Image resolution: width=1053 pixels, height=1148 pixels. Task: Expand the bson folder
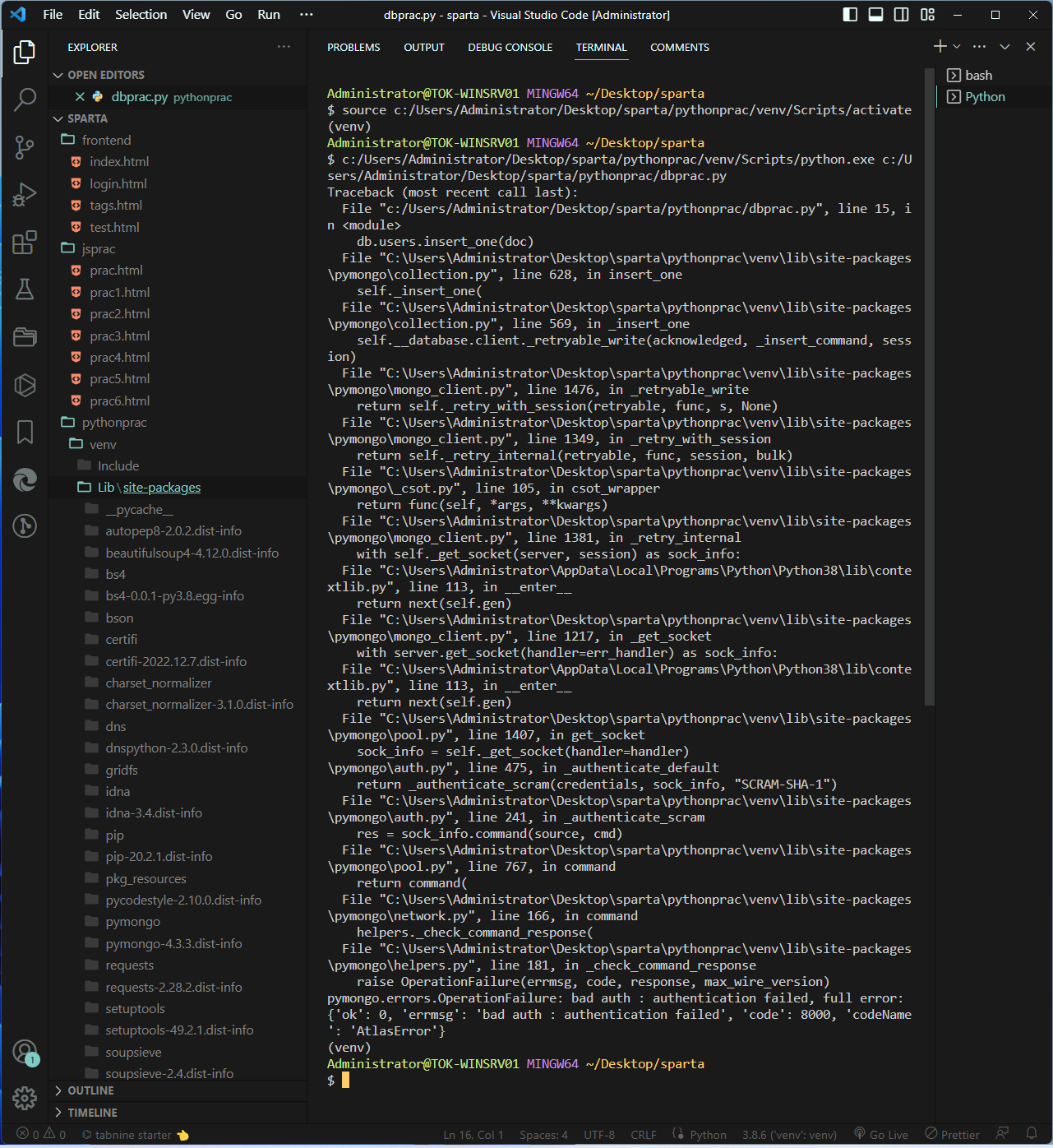[x=119, y=618]
